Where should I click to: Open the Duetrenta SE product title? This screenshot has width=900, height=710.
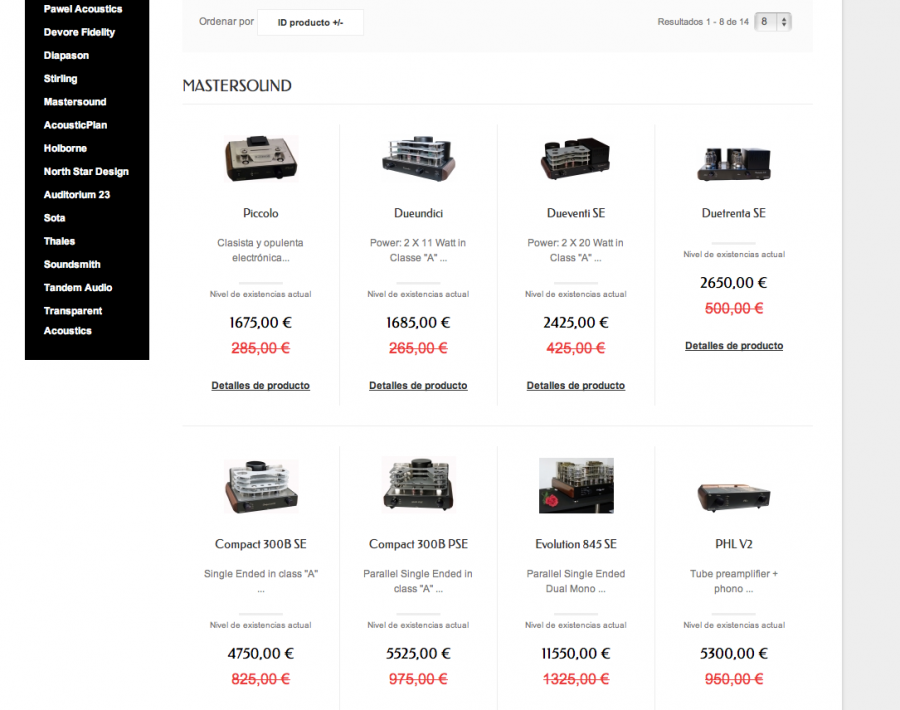point(734,214)
